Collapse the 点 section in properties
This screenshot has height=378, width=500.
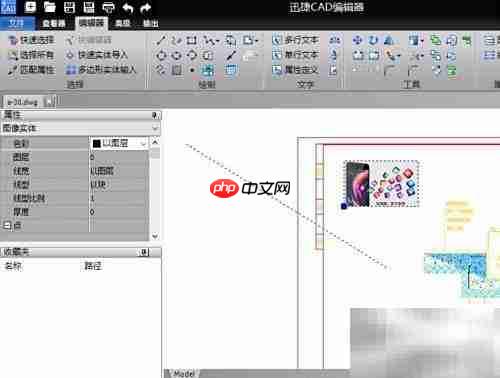[x=7, y=226]
